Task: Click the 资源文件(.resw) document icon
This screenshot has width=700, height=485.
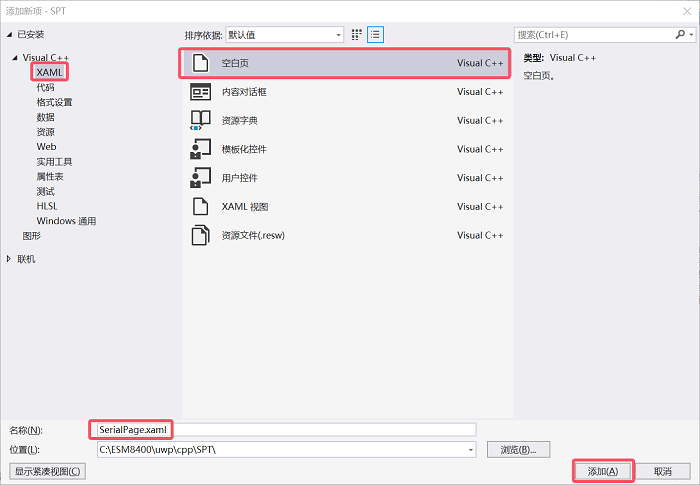Action: coord(200,235)
